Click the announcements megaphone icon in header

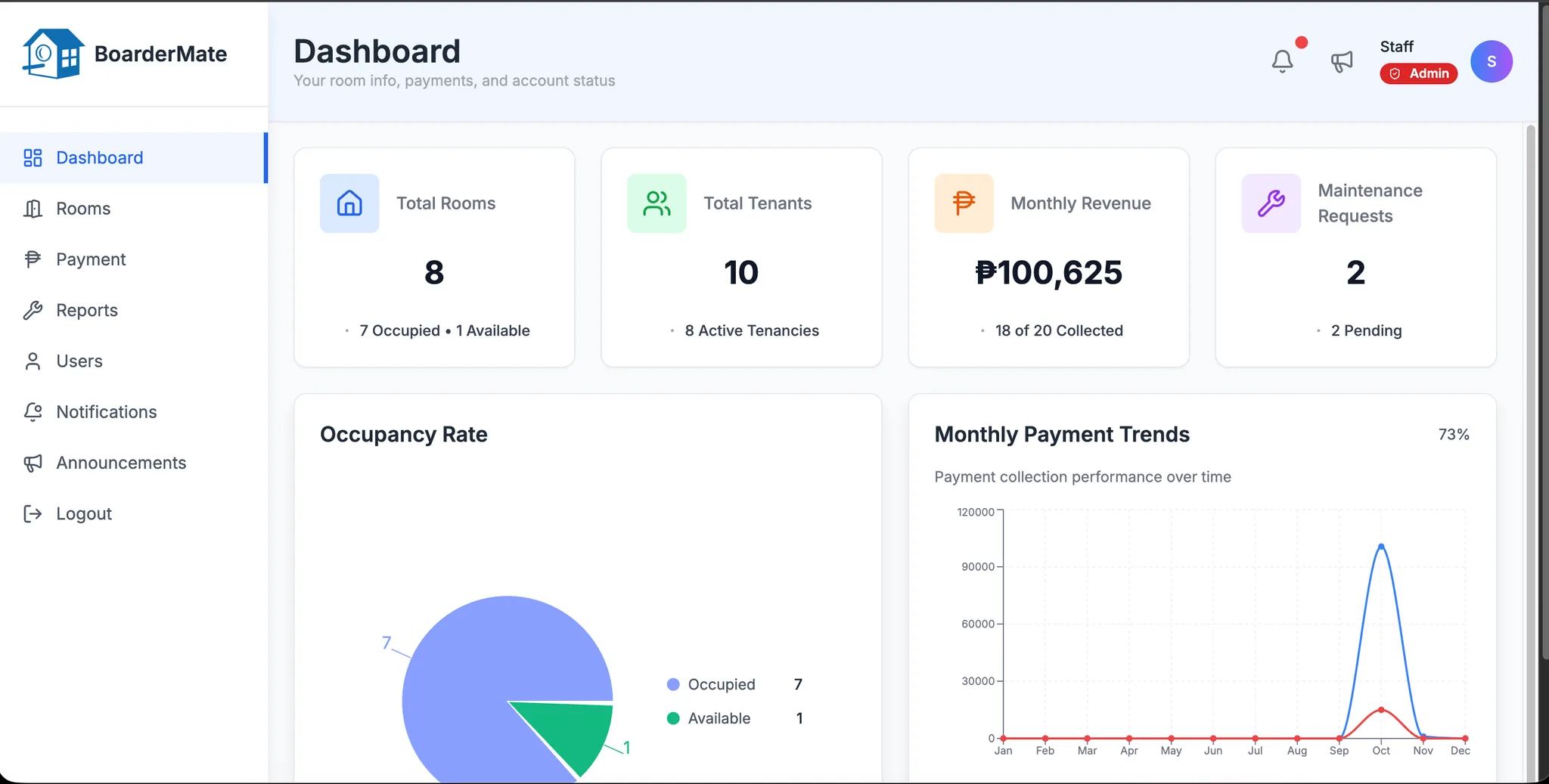1342,61
